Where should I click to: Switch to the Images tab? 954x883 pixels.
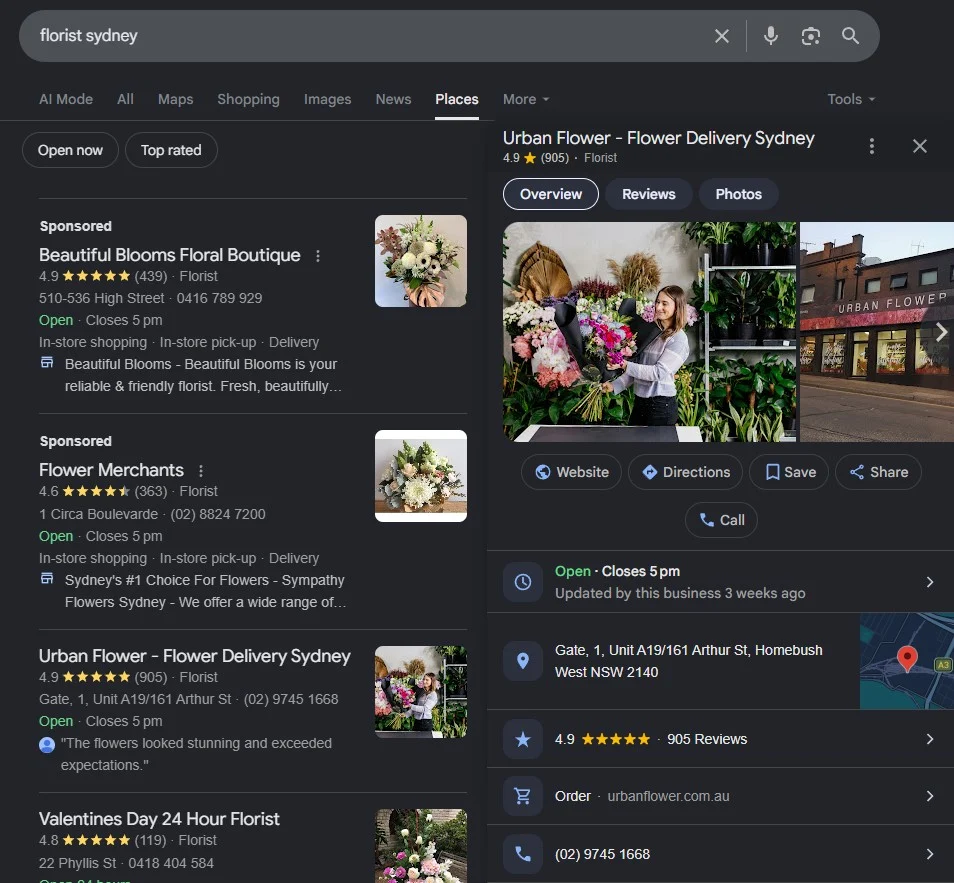pos(327,99)
